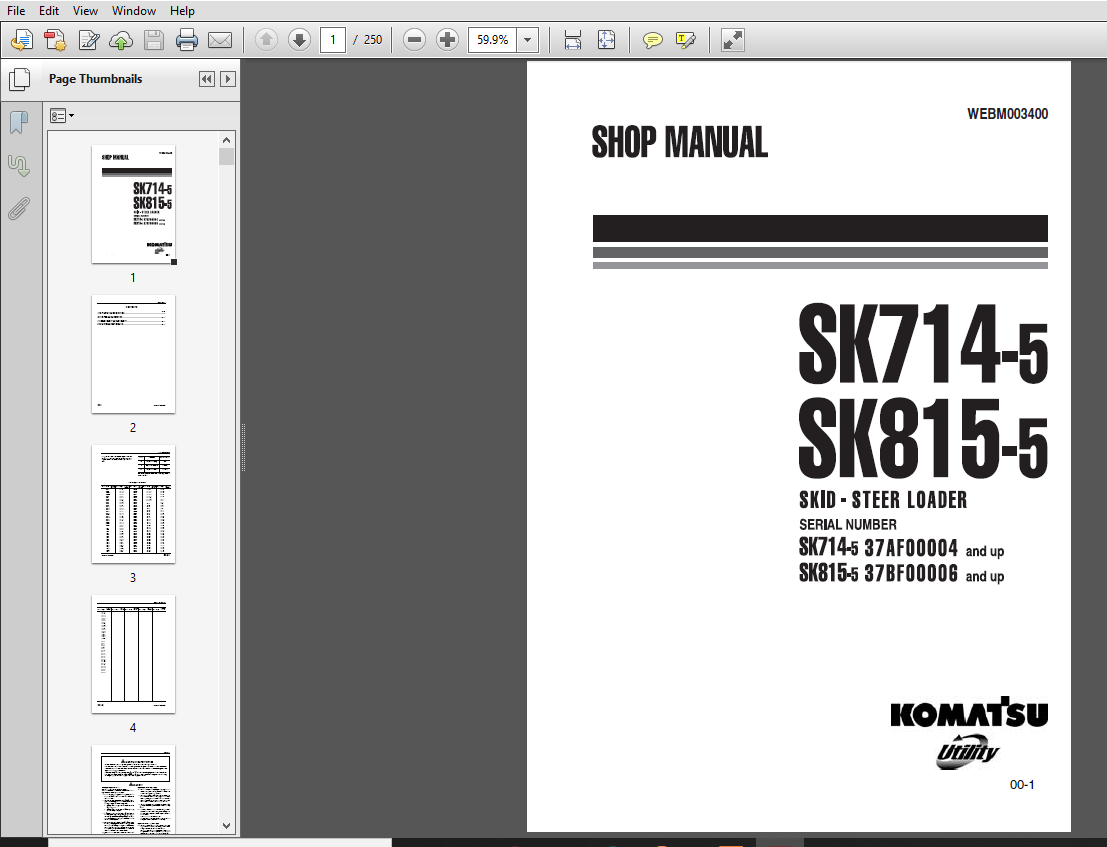The width and height of the screenshot is (1107, 847).
Task: Select page 4 thumbnail
Action: (133, 654)
